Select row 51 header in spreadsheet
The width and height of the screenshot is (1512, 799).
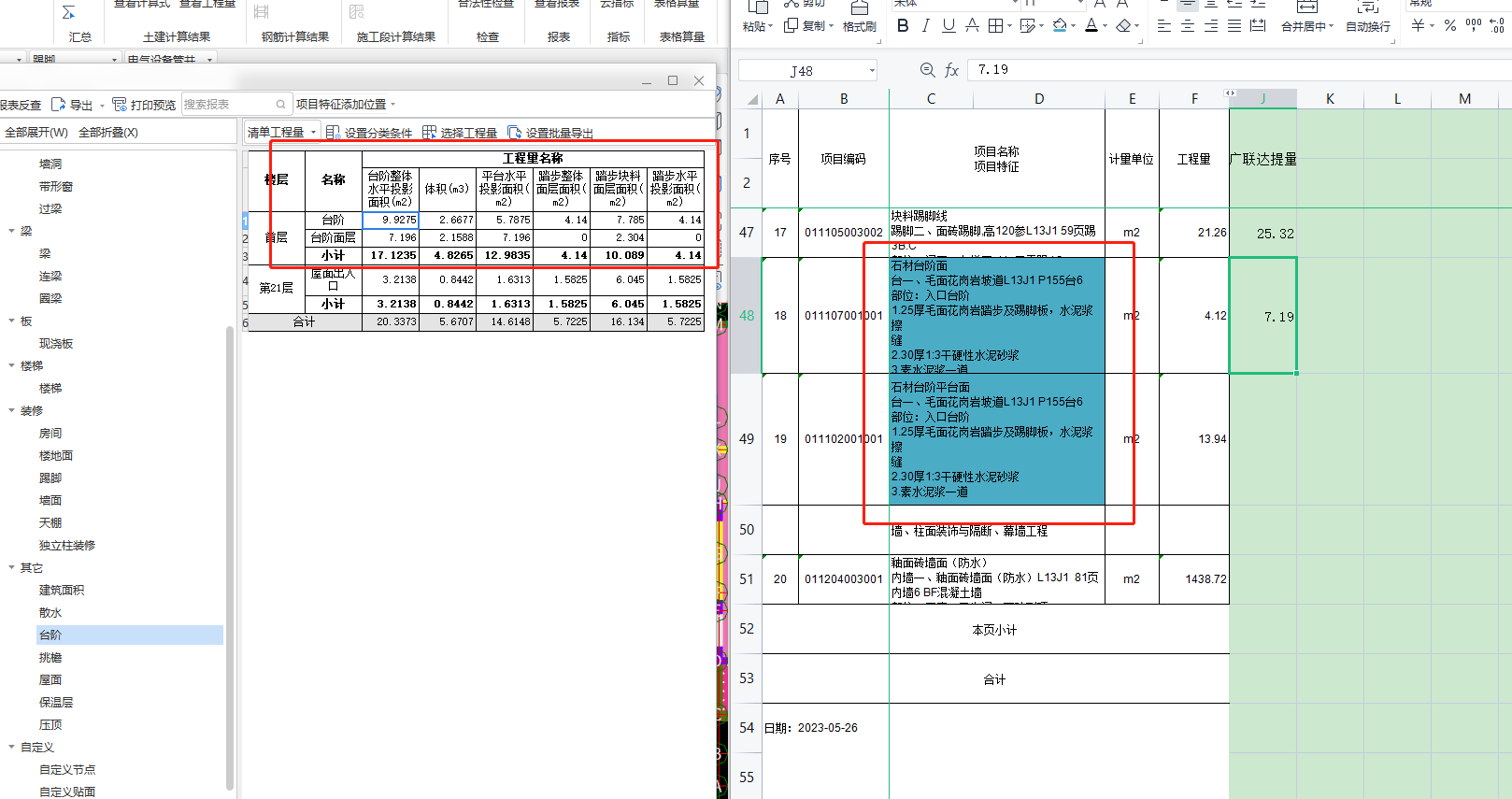tap(746, 579)
